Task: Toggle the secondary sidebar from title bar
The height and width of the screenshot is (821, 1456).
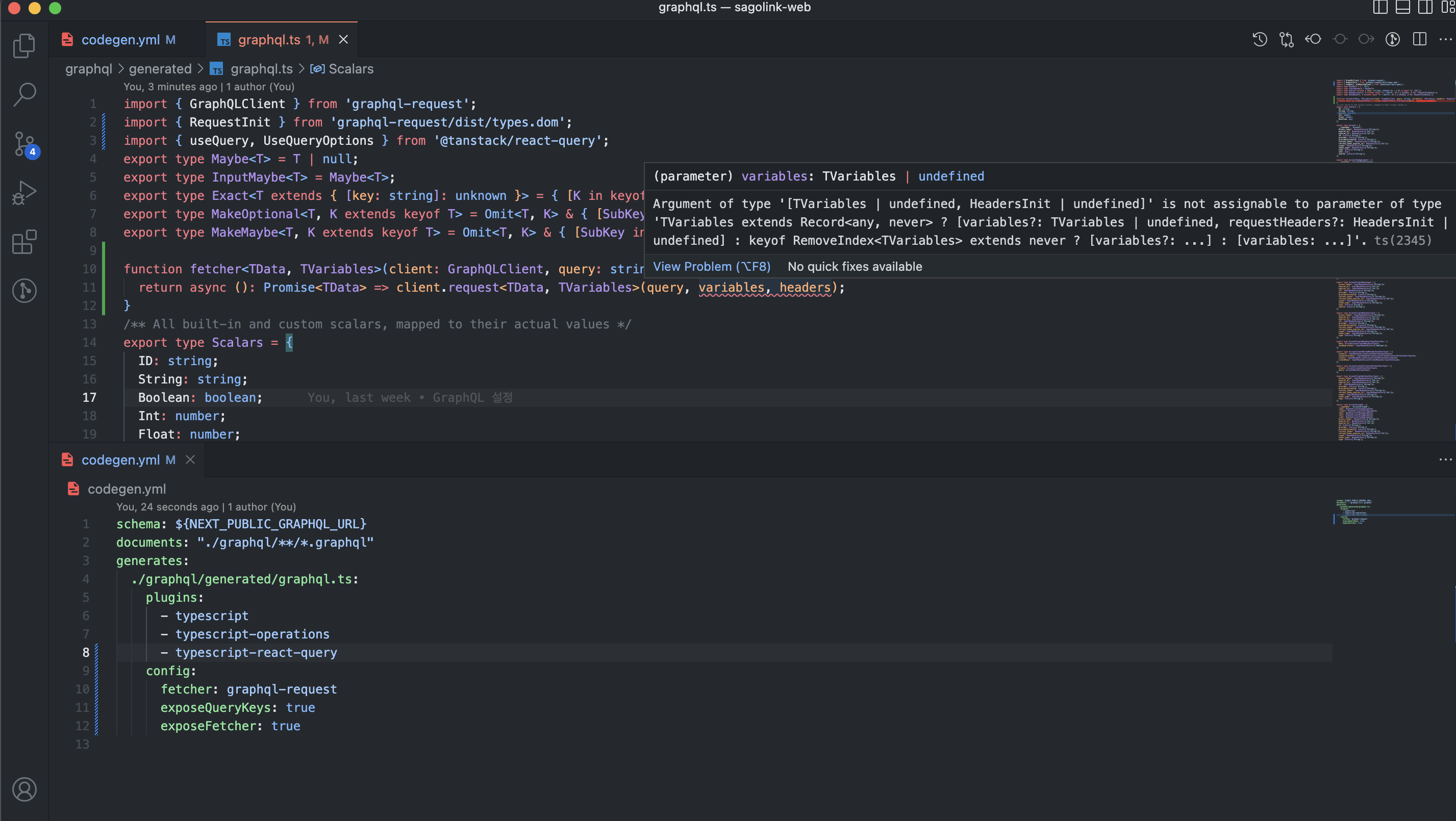Action: (x=1425, y=7)
